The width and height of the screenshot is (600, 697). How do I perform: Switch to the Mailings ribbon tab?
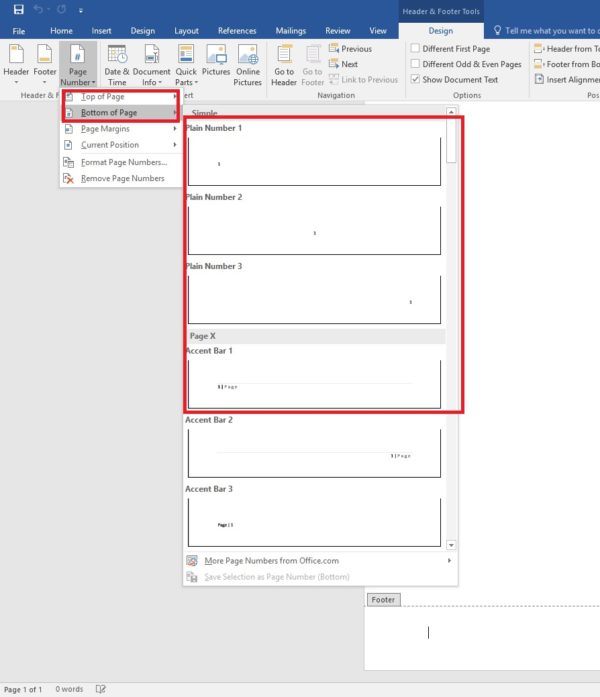click(x=289, y=31)
